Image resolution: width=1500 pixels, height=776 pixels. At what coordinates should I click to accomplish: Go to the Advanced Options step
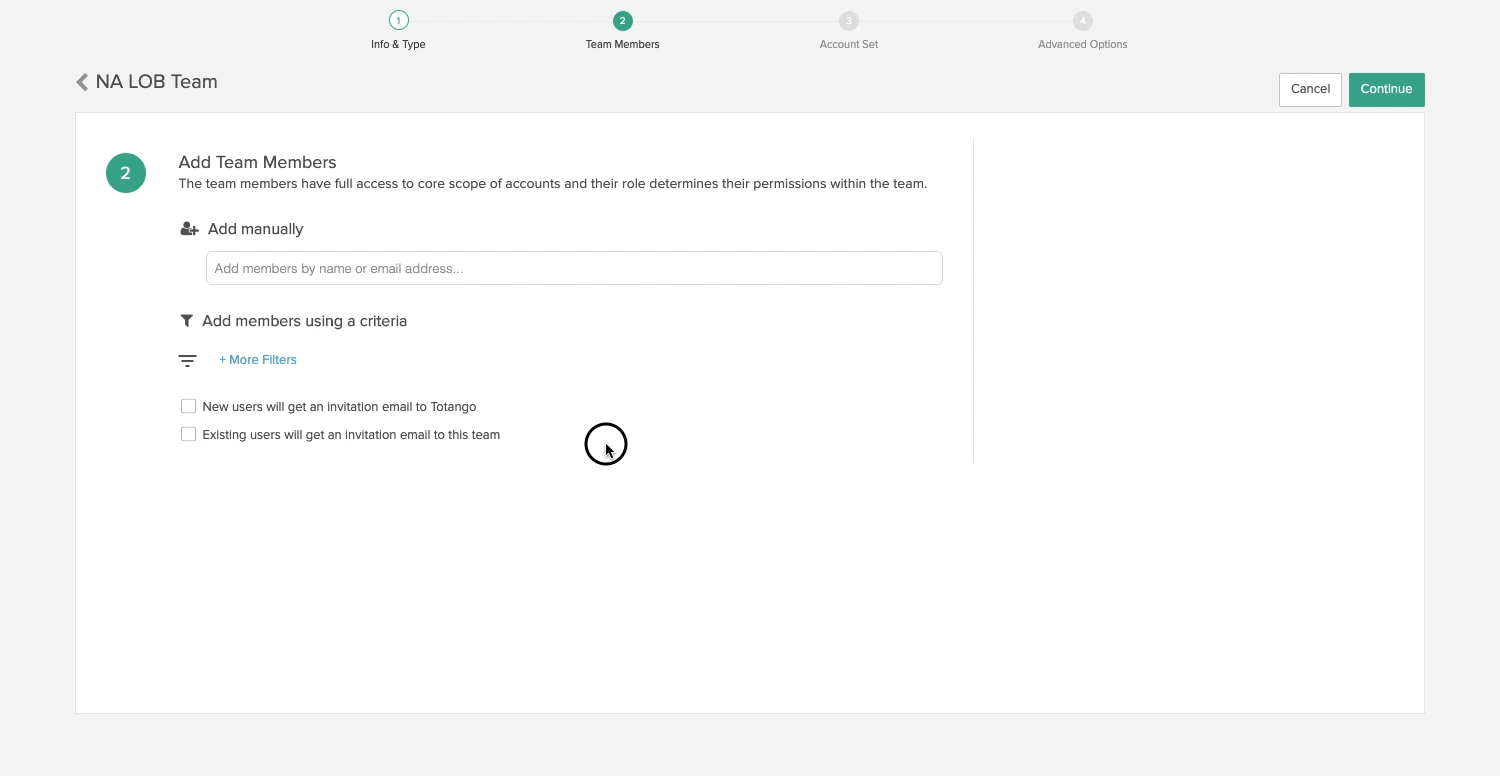(x=1082, y=44)
